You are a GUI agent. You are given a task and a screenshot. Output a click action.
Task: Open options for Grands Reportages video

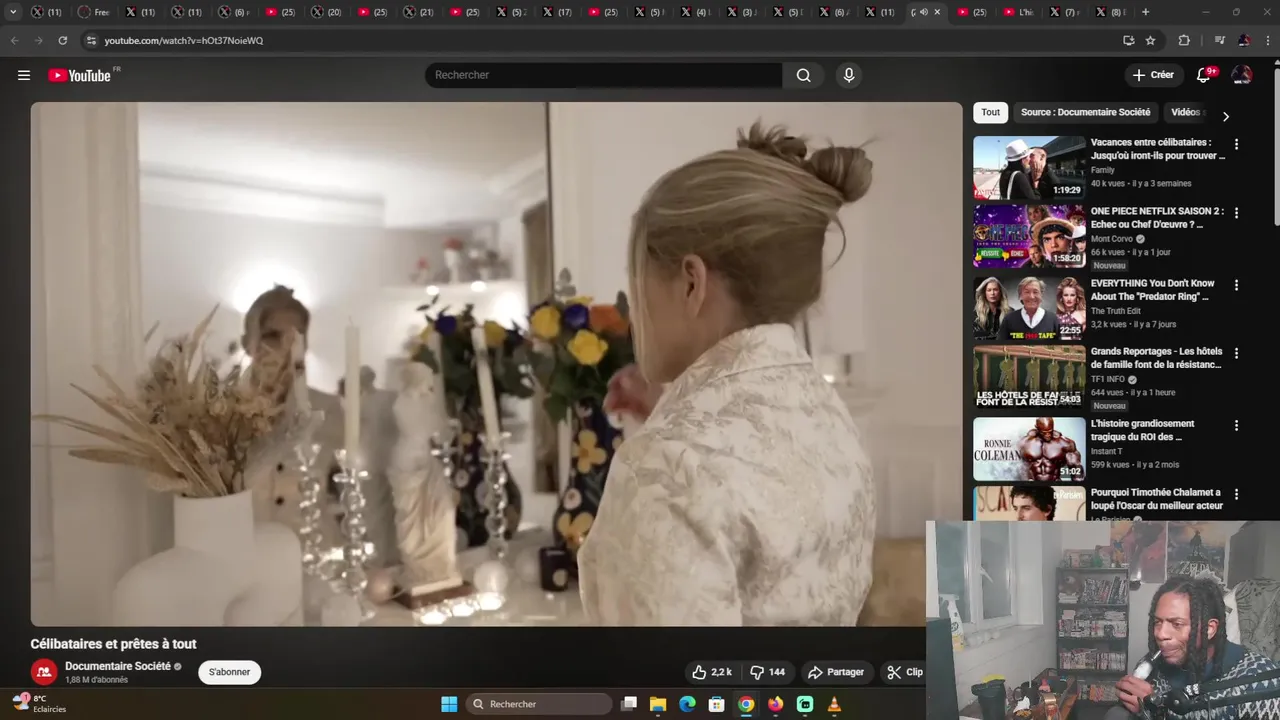coord(1236,353)
